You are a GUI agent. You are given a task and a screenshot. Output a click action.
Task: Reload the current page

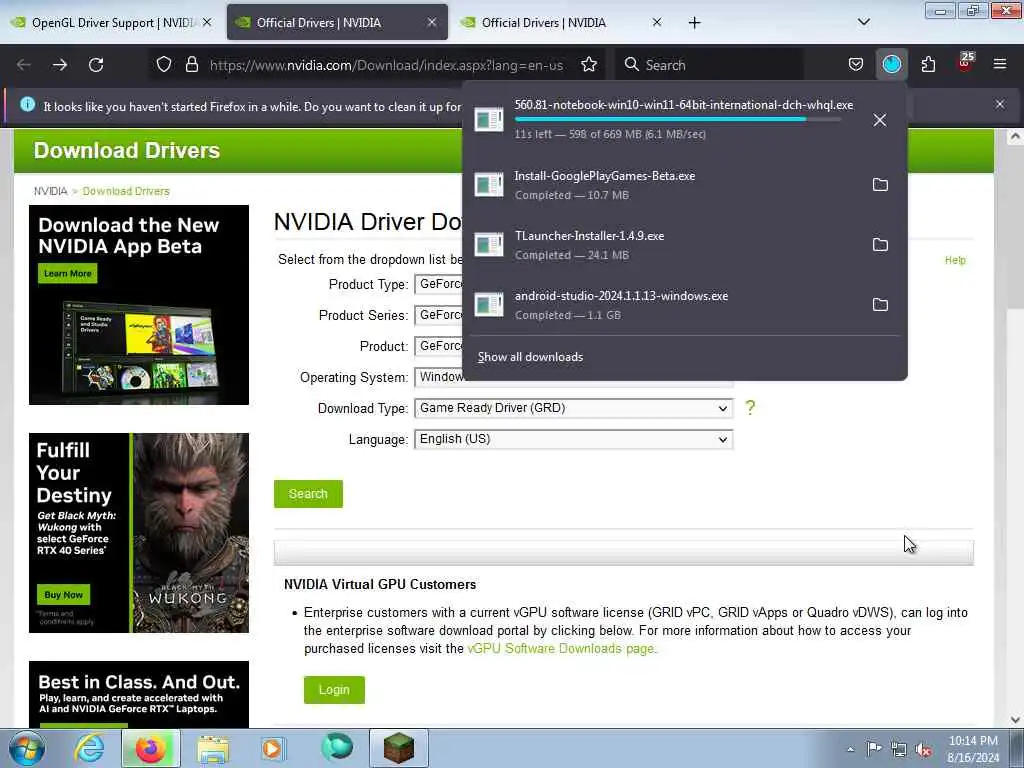96,65
